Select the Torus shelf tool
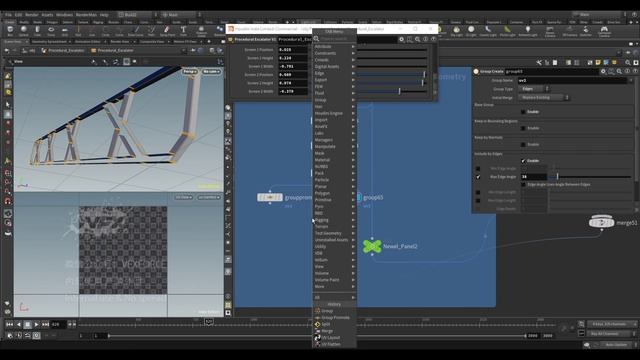640x360 pixels. click(x=51, y=31)
